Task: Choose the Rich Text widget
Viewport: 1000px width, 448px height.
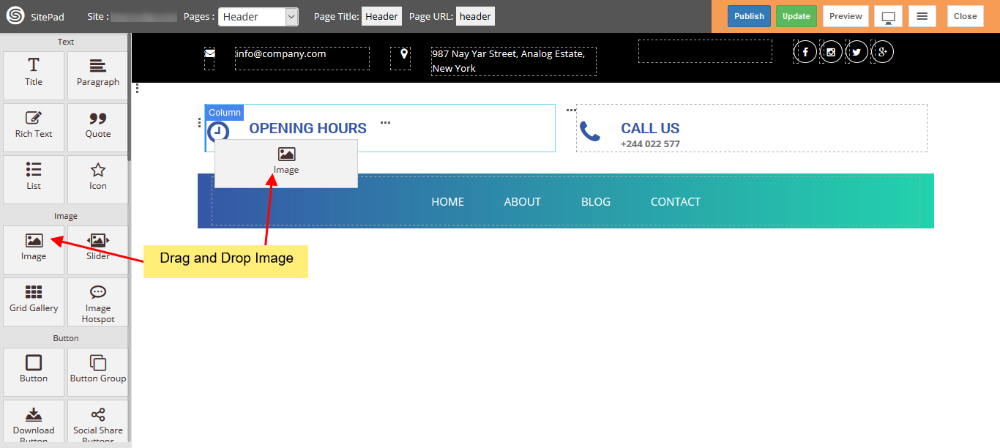Action: (x=34, y=125)
